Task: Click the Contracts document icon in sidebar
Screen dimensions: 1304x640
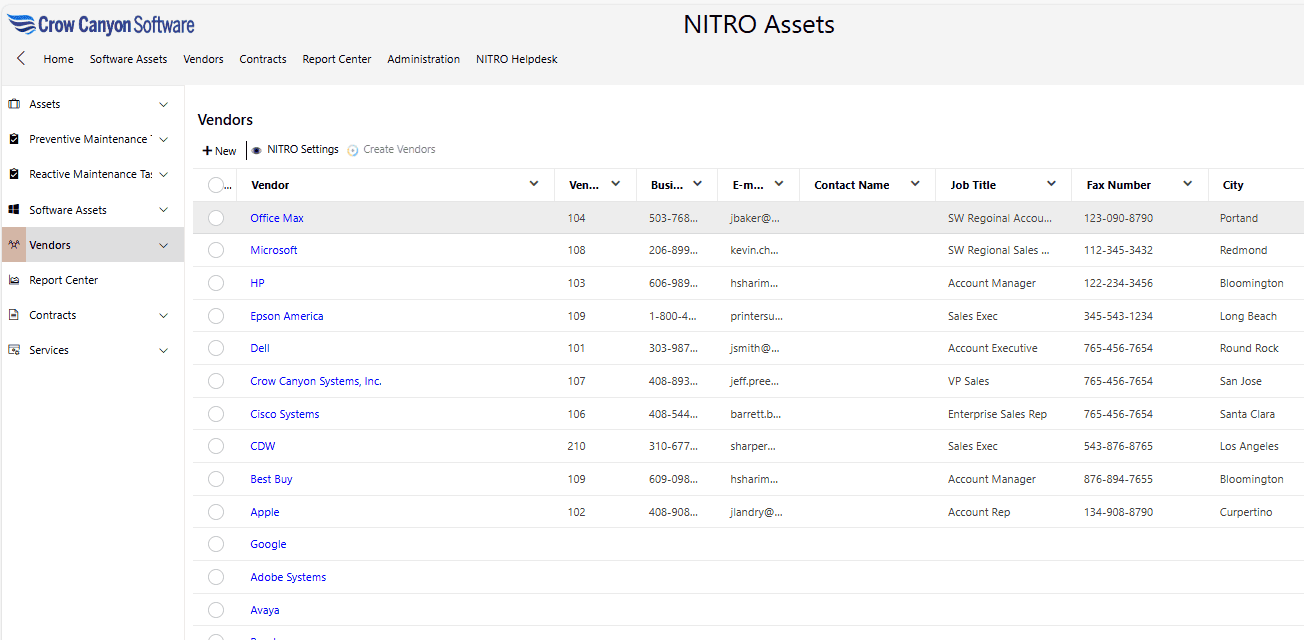Action: (x=14, y=315)
